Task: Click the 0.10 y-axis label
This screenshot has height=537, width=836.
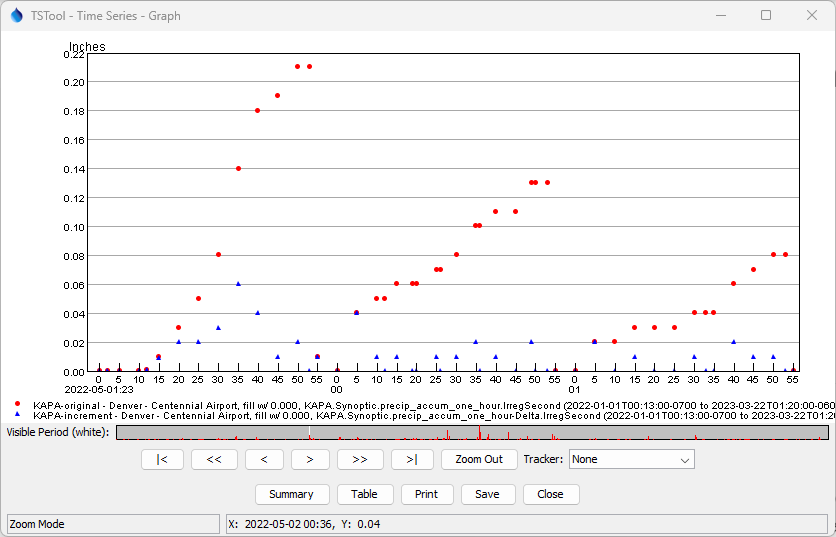Action: tap(74, 228)
